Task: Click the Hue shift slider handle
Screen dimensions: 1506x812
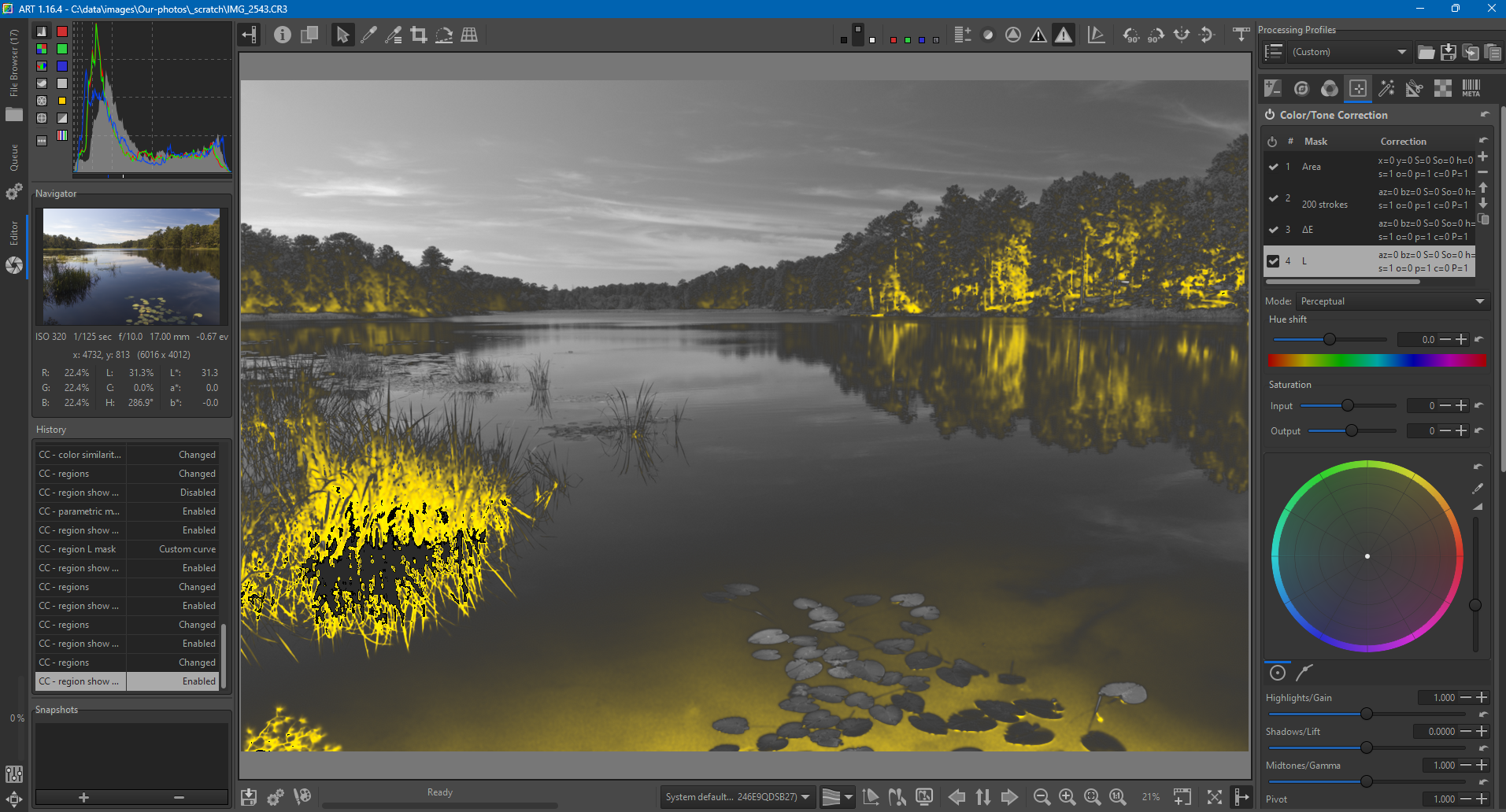Action: tap(1330, 339)
